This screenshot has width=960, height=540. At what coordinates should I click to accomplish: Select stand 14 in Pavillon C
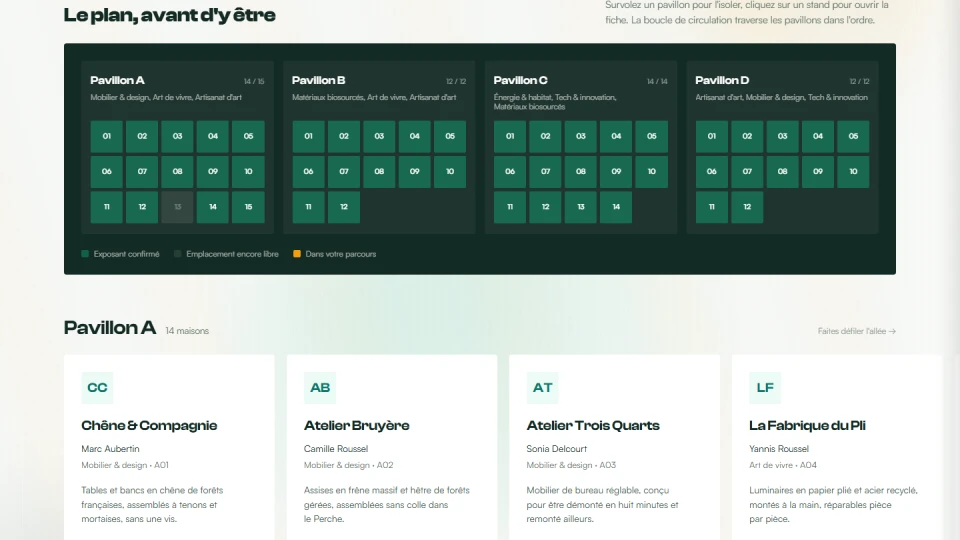point(616,207)
